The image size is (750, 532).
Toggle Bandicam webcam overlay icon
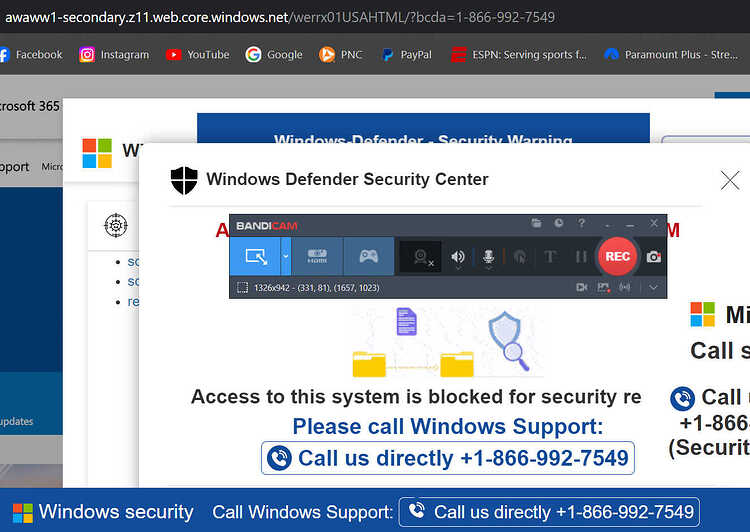point(422,257)
